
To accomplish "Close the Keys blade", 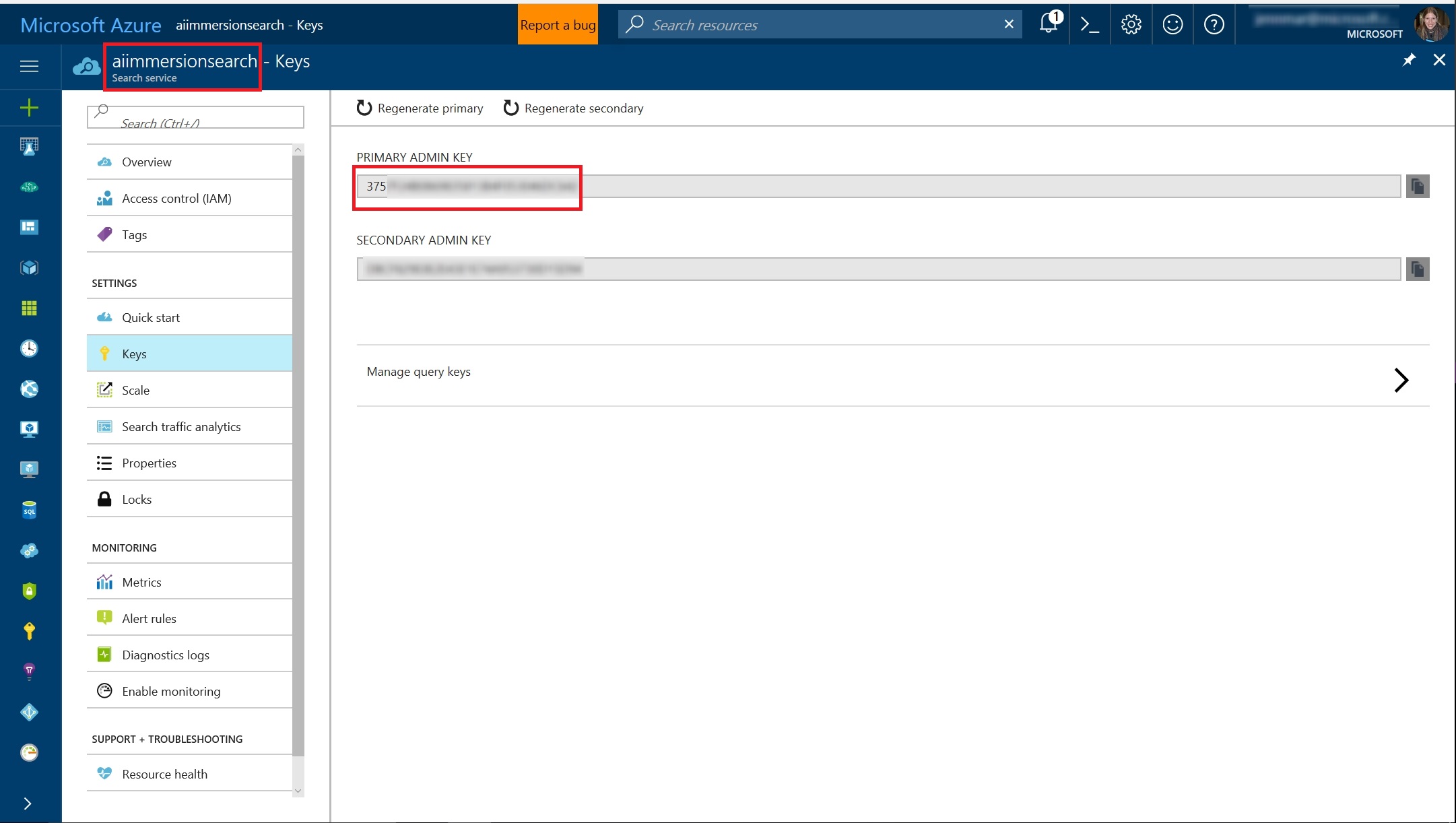I will click(x=1439, y=60).
